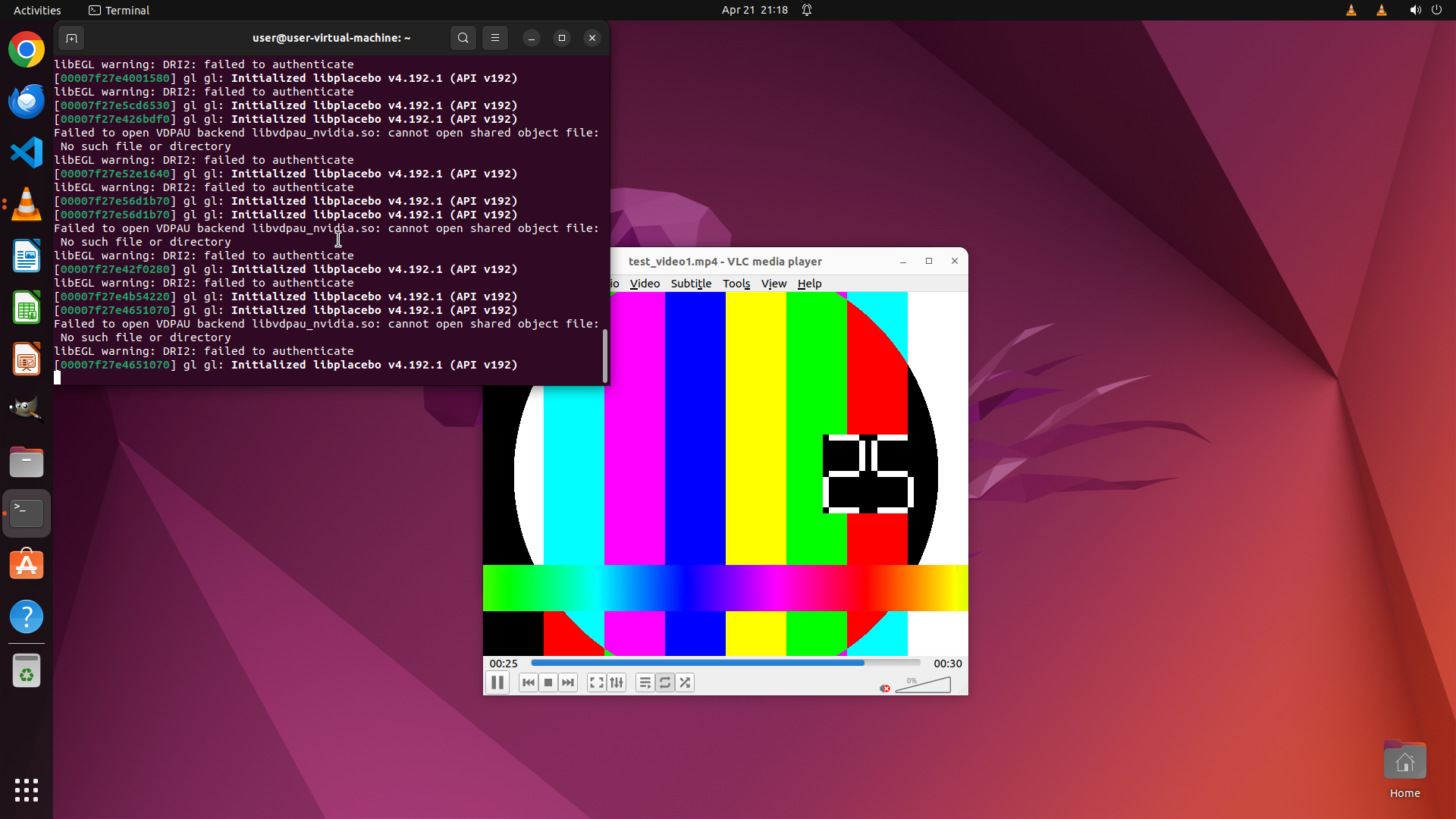Open Activities overview

37,10
